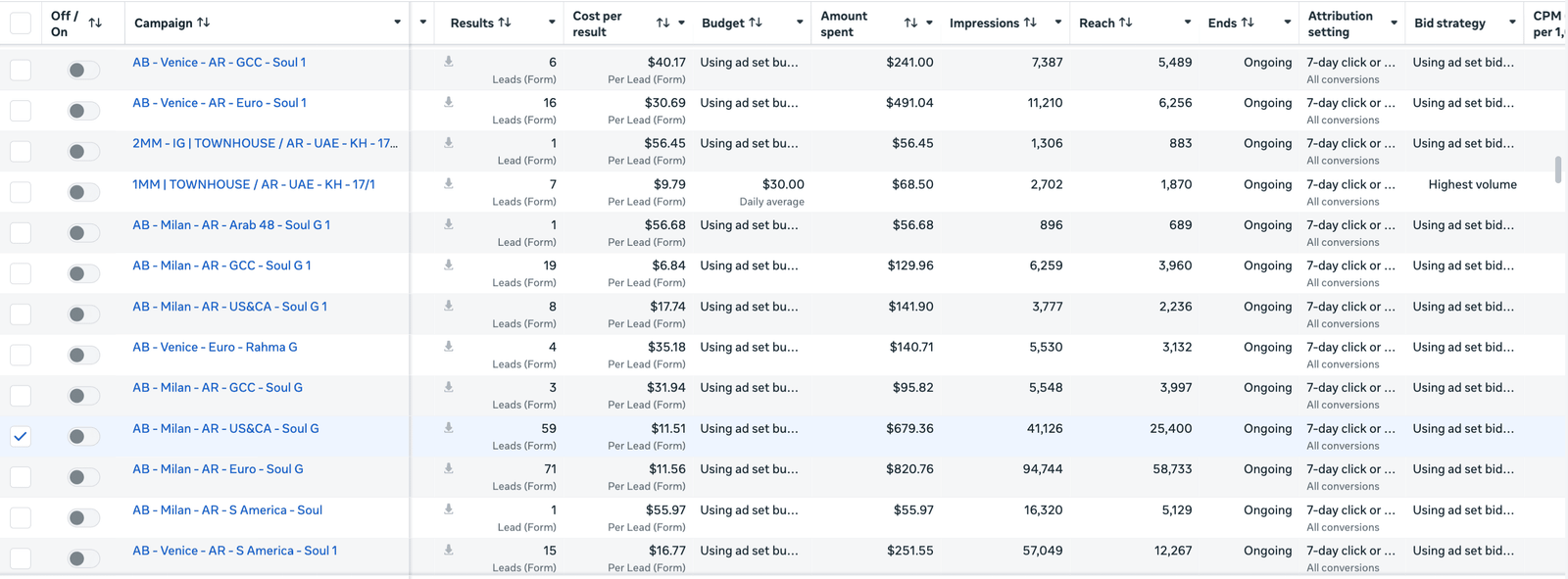Open the AB - Venice - Euro - Rahma G campaign
The image size is (1568, 579).
point(215,347)
